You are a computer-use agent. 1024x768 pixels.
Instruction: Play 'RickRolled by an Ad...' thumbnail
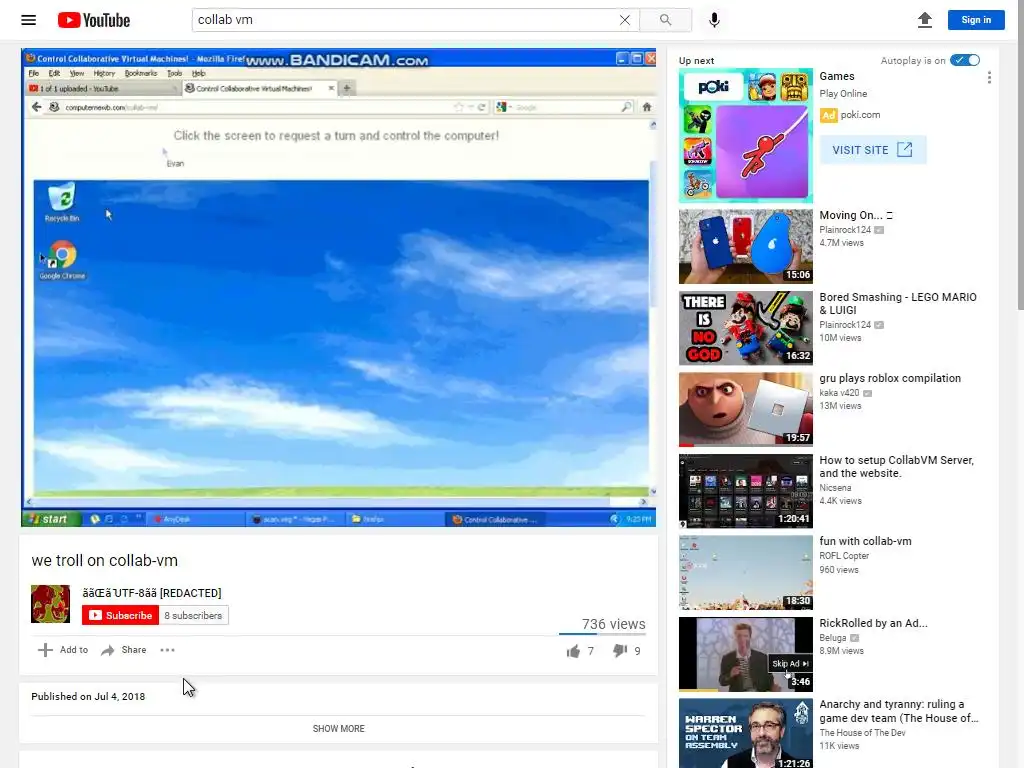coord(746,654)
